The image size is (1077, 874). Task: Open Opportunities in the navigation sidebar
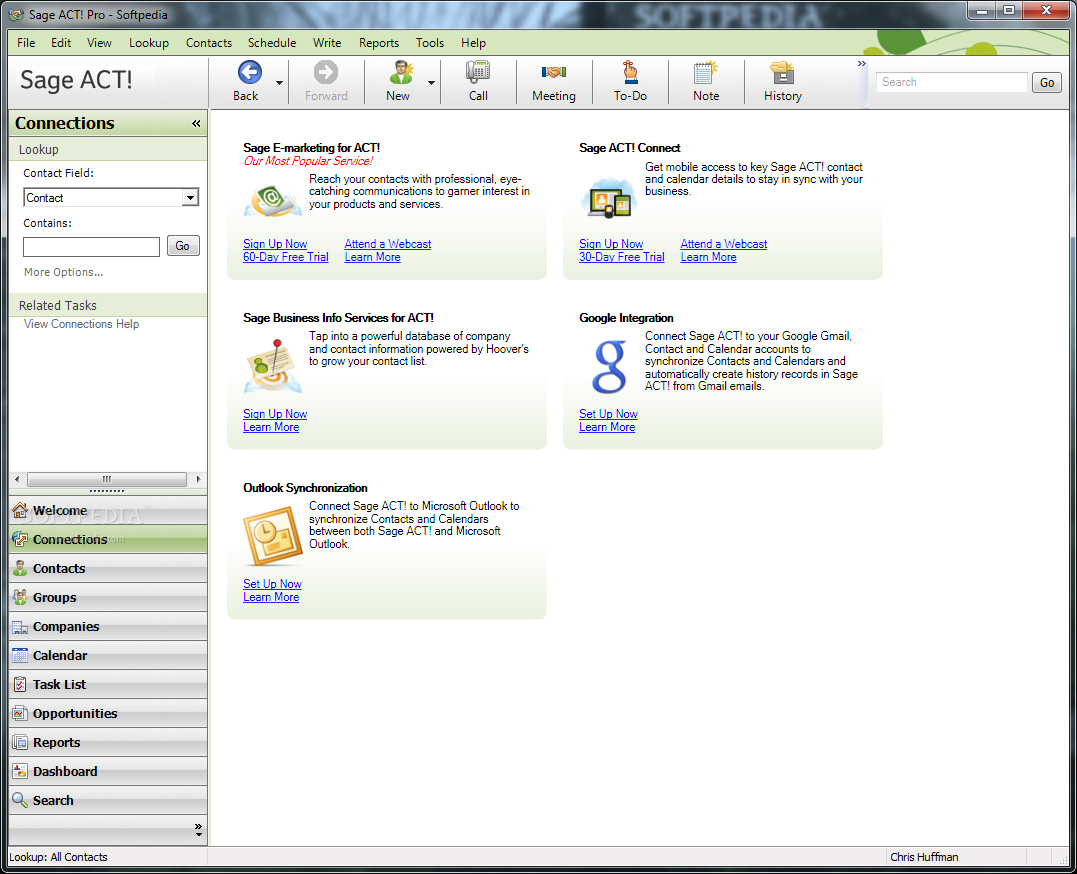(x=108, y=713)
